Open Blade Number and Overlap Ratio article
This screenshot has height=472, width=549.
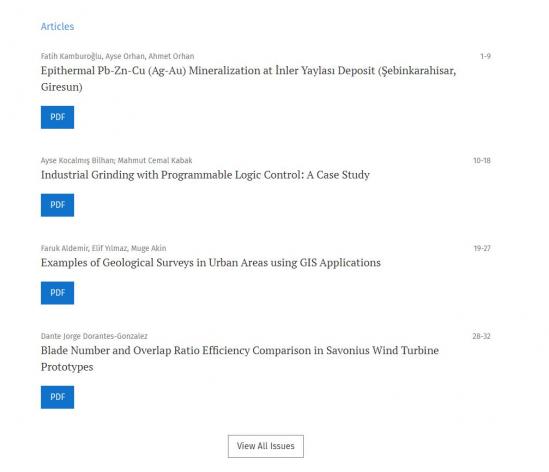(240, 359)
